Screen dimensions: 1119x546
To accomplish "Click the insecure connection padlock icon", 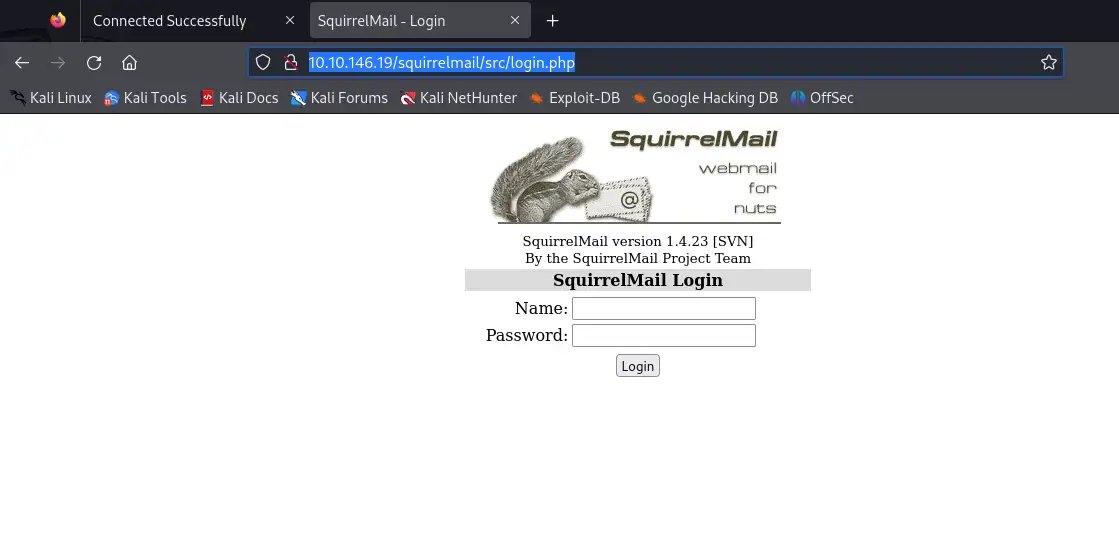I will tap(290, 63).
